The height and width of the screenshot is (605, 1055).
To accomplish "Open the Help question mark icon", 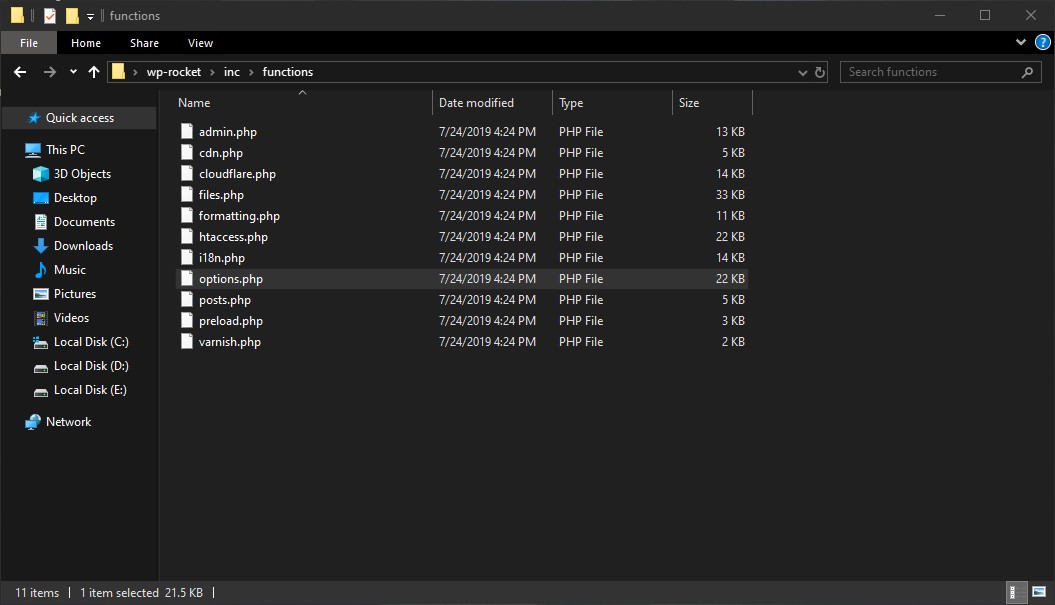I will [1042, 43].
